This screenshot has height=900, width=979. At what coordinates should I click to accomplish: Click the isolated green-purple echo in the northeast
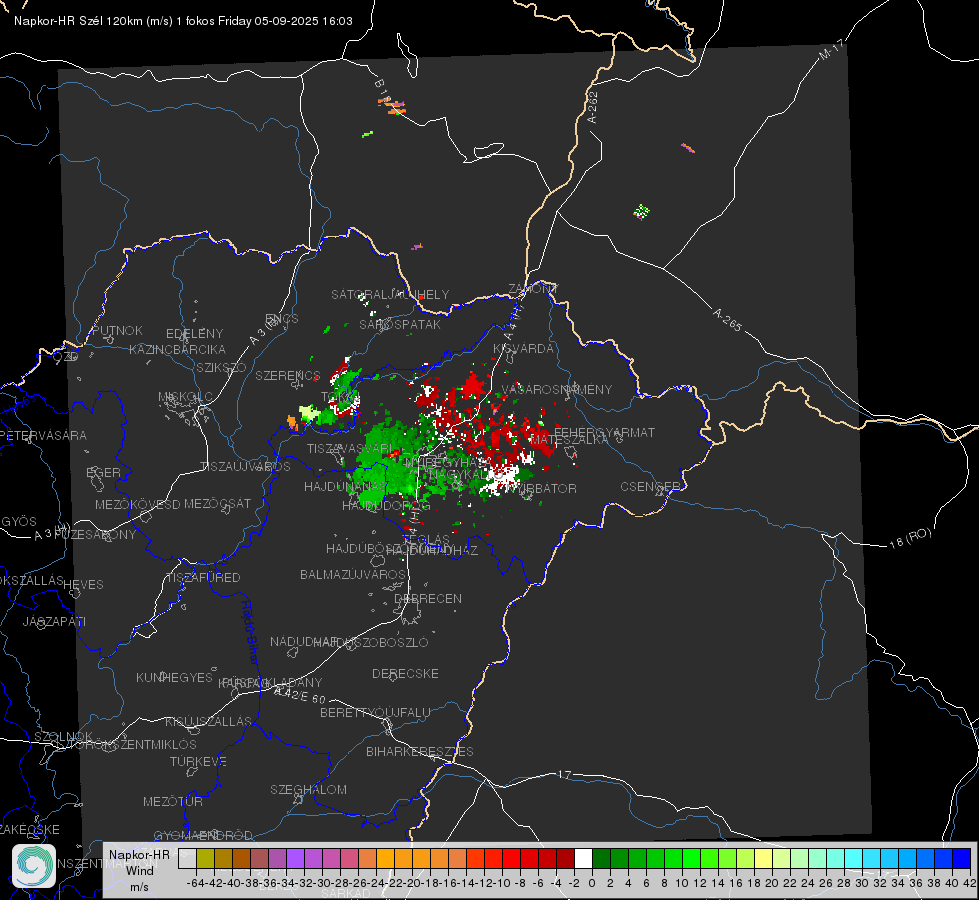(x=641, y=212)
